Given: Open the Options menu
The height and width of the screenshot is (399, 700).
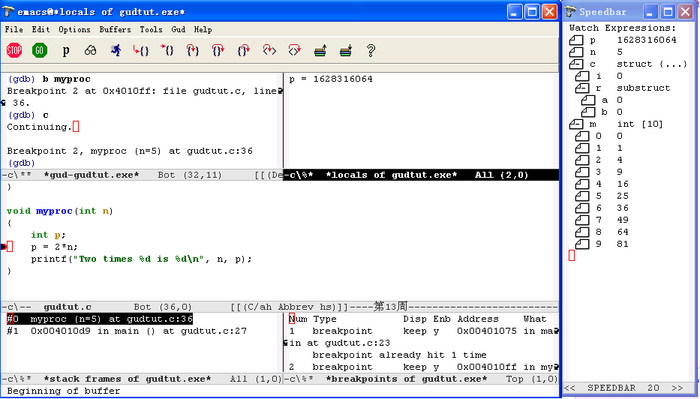Looking at the screenshot, I should pos(74,29).
